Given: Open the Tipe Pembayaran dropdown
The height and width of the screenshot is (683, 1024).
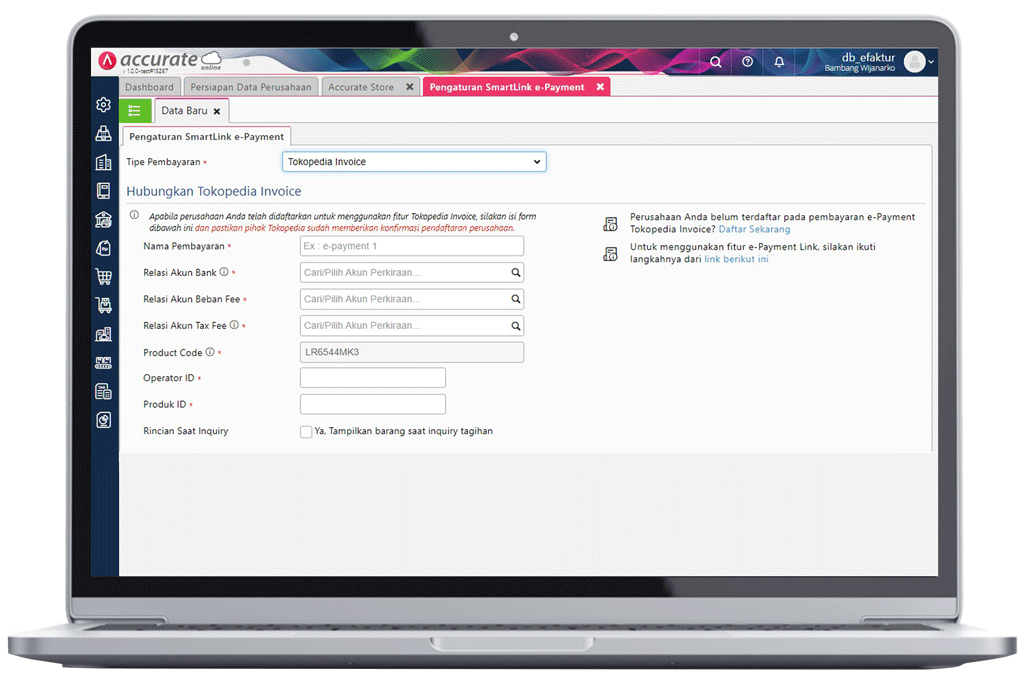Looking at the screenshot, I should pos(414,162).
